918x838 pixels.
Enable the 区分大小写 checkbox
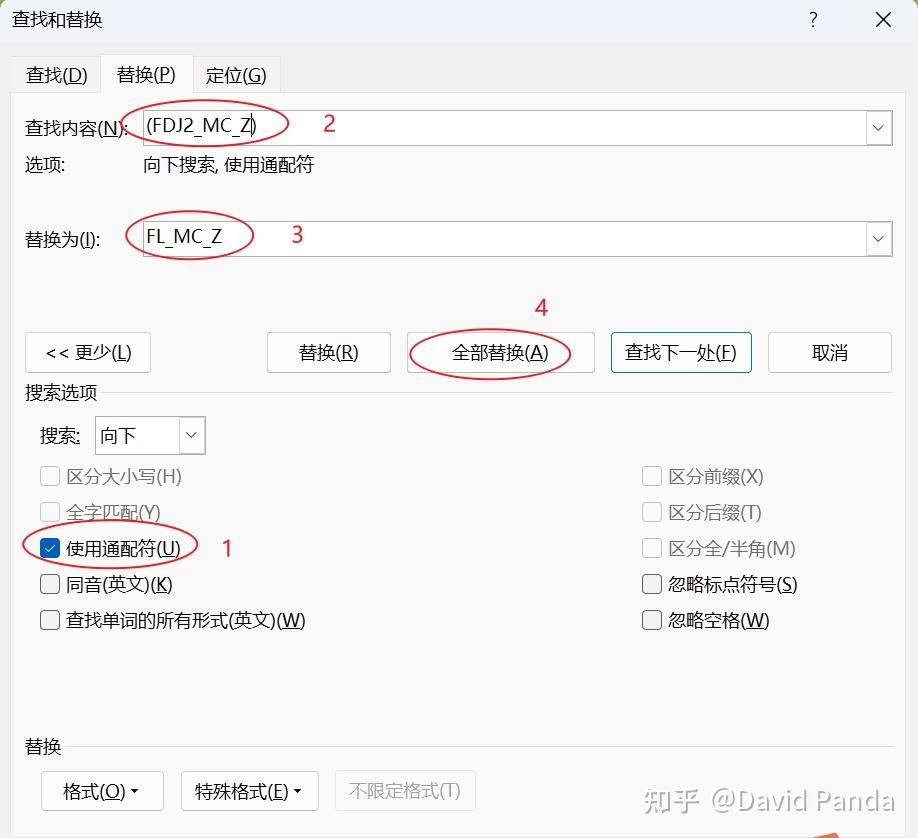click(50, 476)
